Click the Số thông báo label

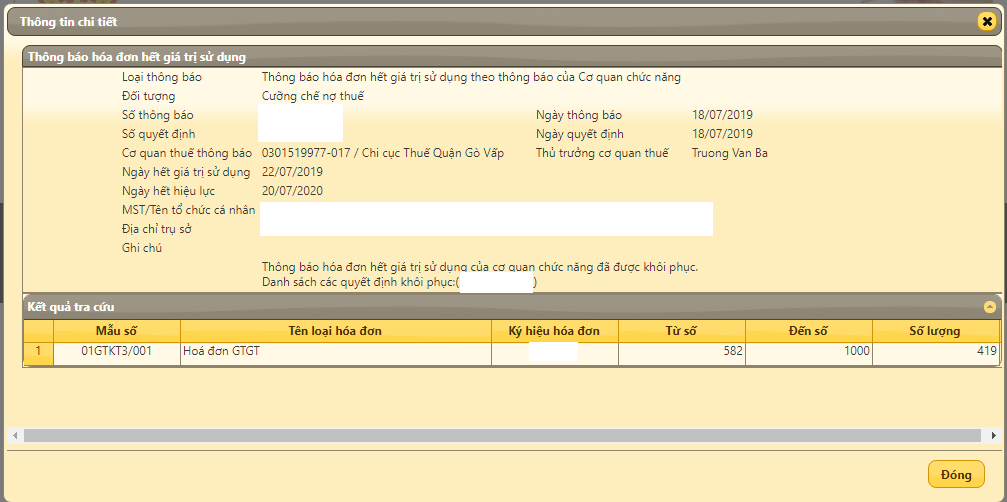click(157, 116)
